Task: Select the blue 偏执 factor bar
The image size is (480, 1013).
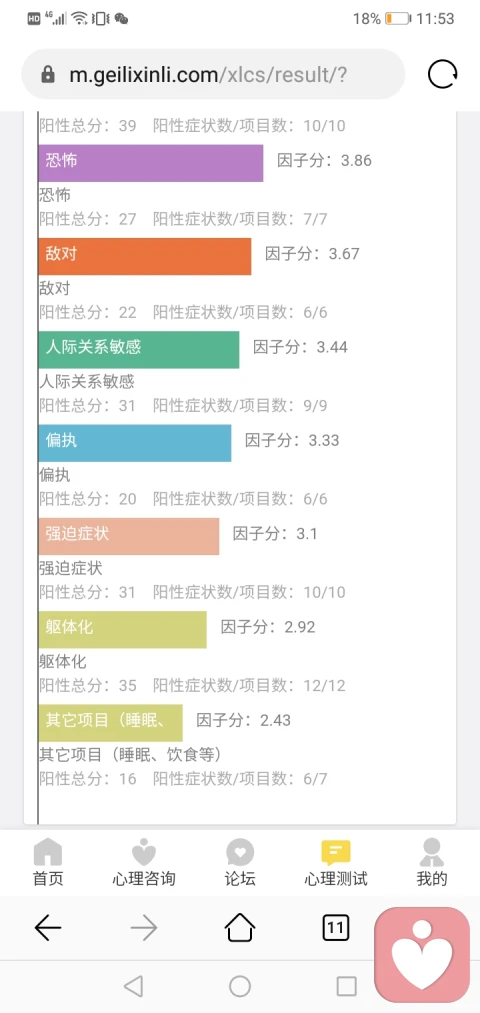Action: [x=134, y=443]
